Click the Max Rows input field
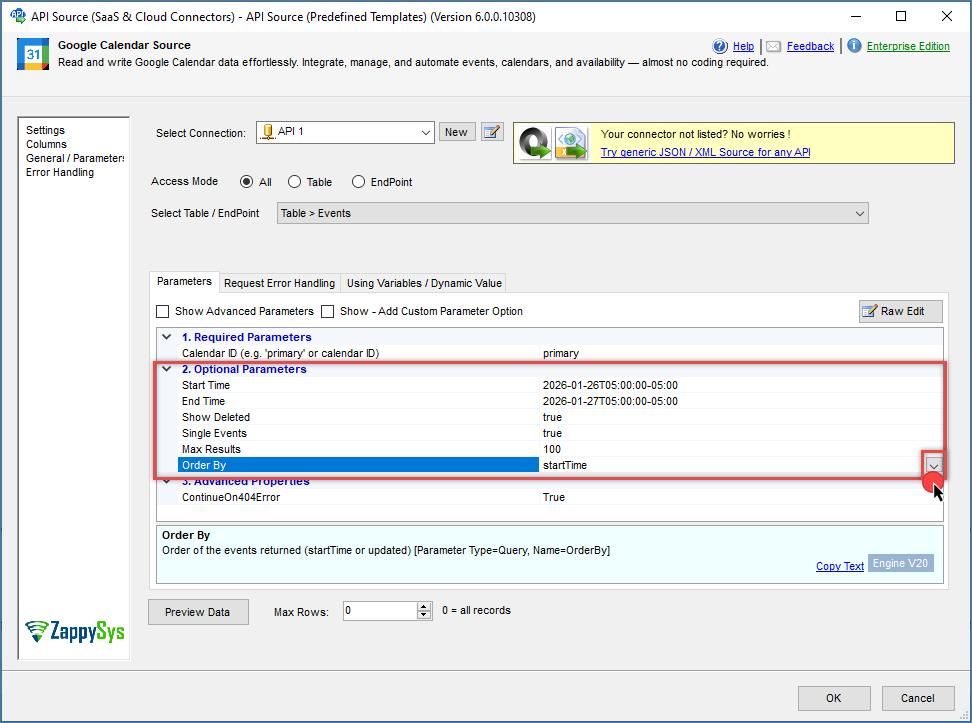Image resolution: width=972 pixels, height=723 pixels. (x=379, y=611)
